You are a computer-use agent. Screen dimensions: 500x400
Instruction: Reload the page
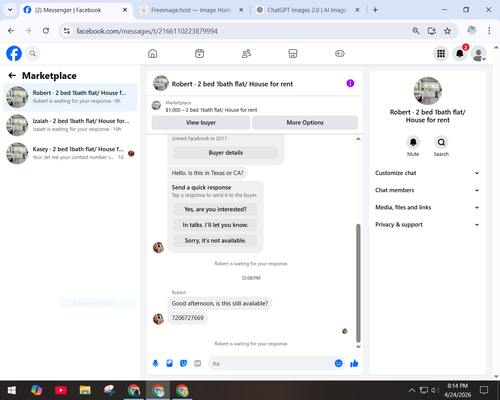[x=46, y=31]
